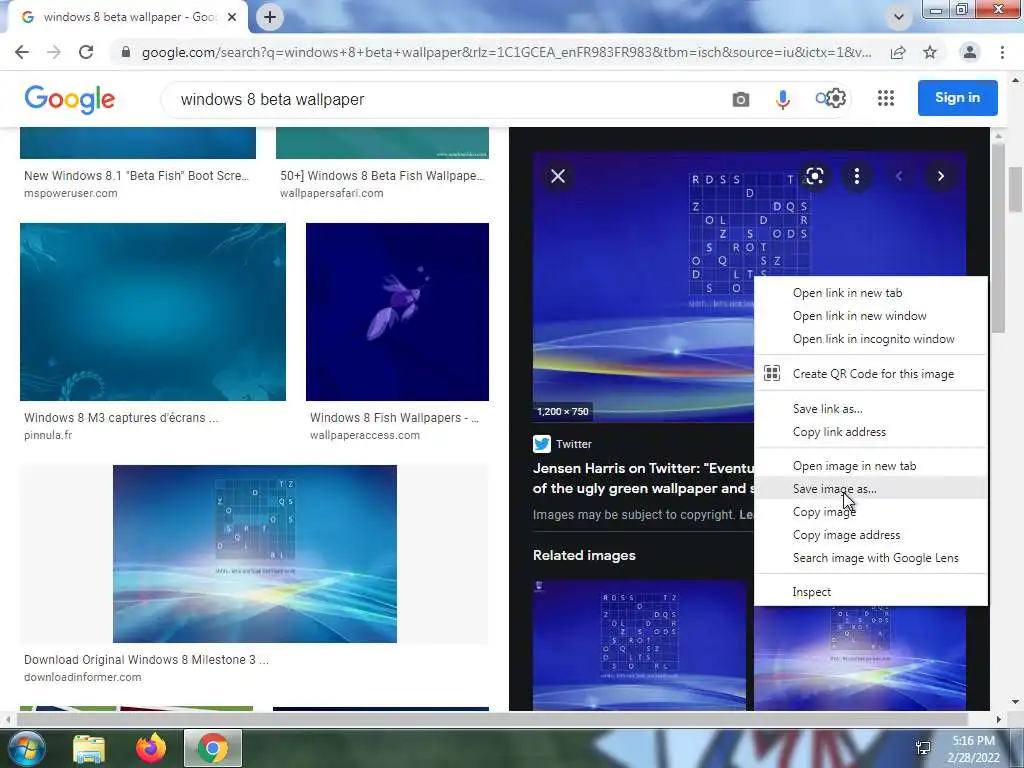Open the Twitter source link
The height and width of the screenshot is (768, 1024).
pos(562,444)
